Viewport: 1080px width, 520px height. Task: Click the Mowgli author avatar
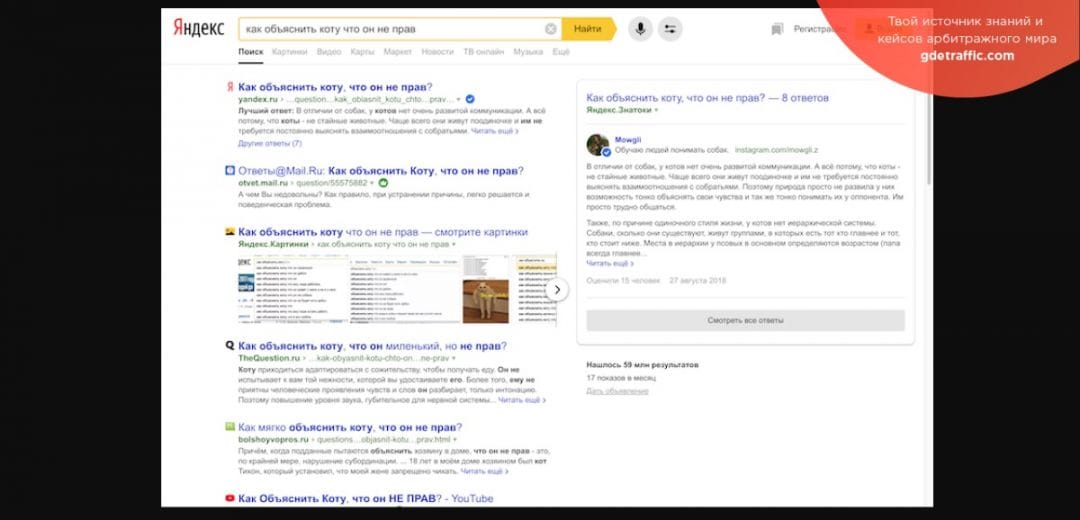(x=598, y=144)
